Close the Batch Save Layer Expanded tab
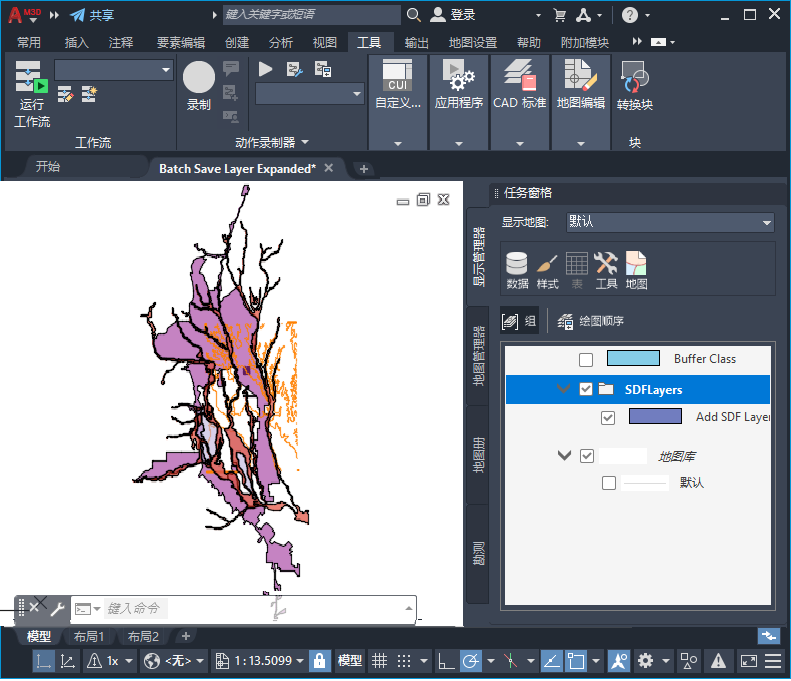Screen dimensions: 791x681 328,168
